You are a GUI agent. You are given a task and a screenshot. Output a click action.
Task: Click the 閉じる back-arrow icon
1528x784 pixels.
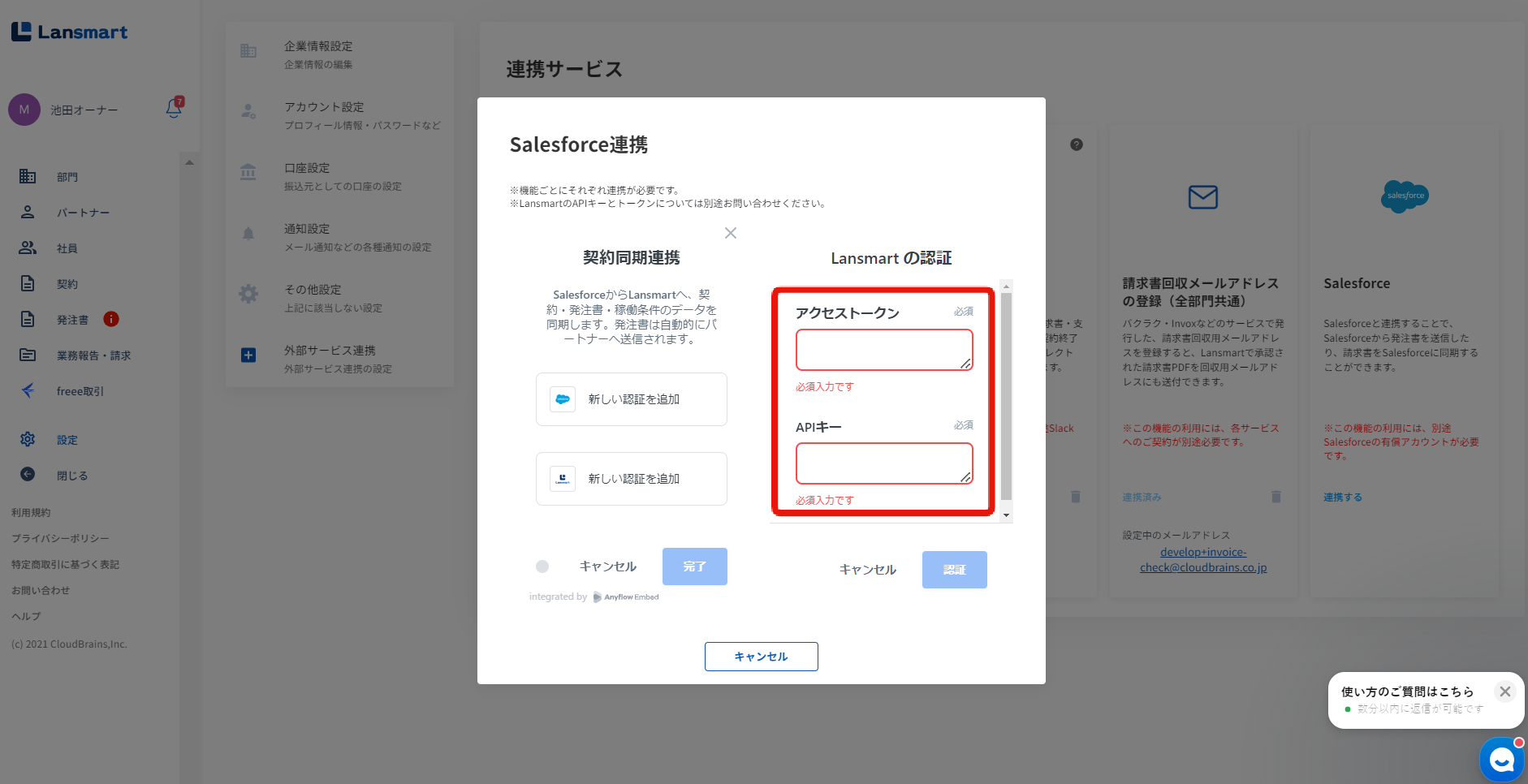click(28, 474)
